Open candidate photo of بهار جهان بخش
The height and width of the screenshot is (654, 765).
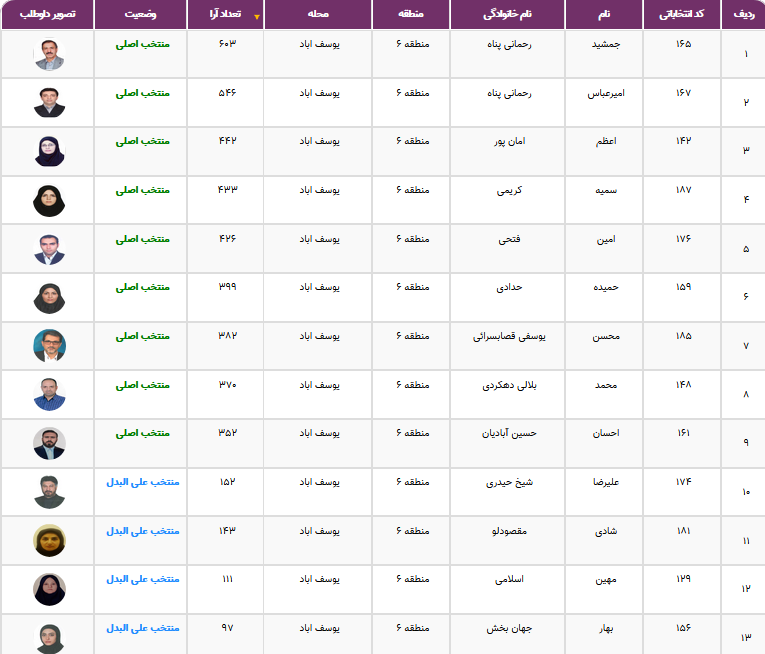coord(49,638)
